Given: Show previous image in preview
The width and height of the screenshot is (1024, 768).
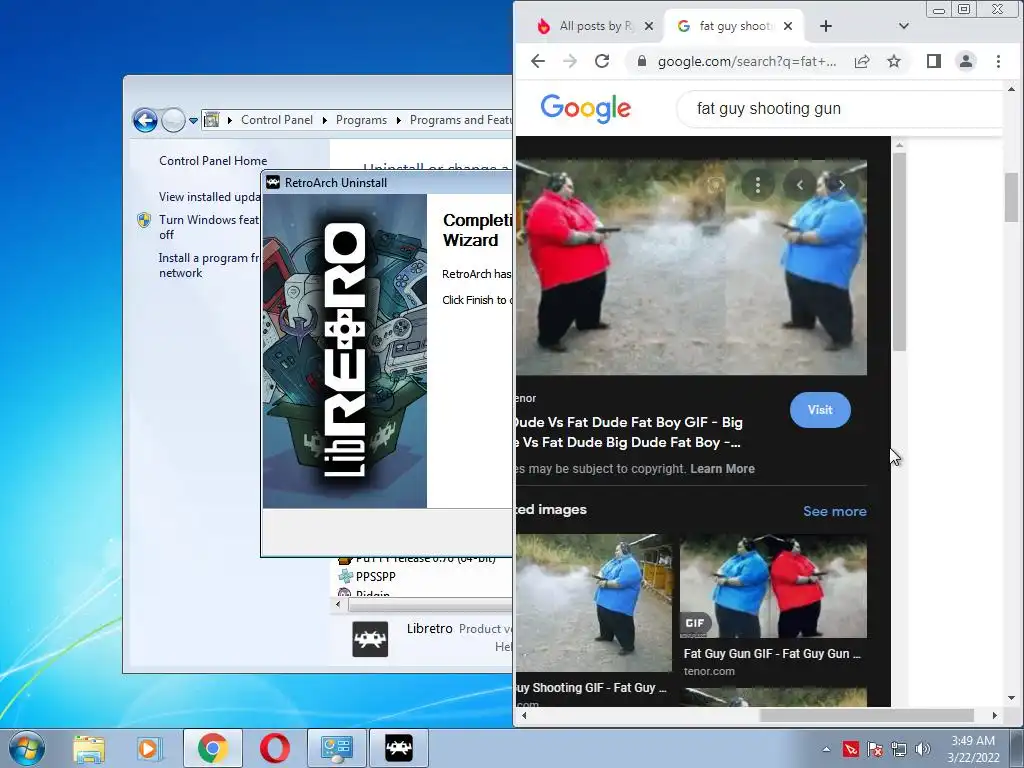Looking at the screenshot, I should tap(799, 185).
